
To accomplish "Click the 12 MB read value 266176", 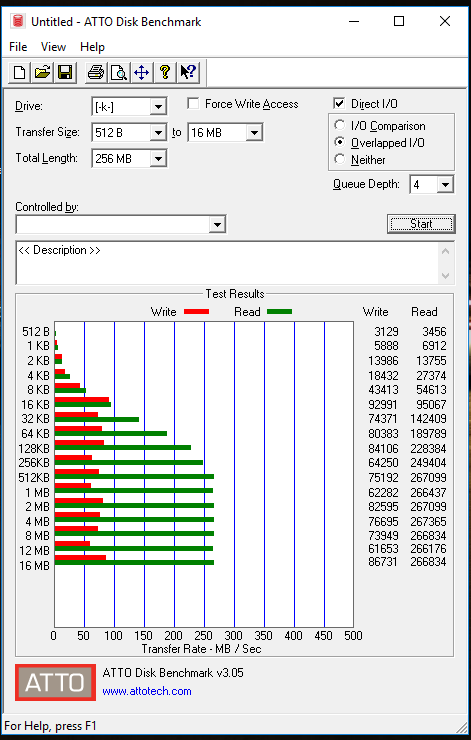I will 428,548.
